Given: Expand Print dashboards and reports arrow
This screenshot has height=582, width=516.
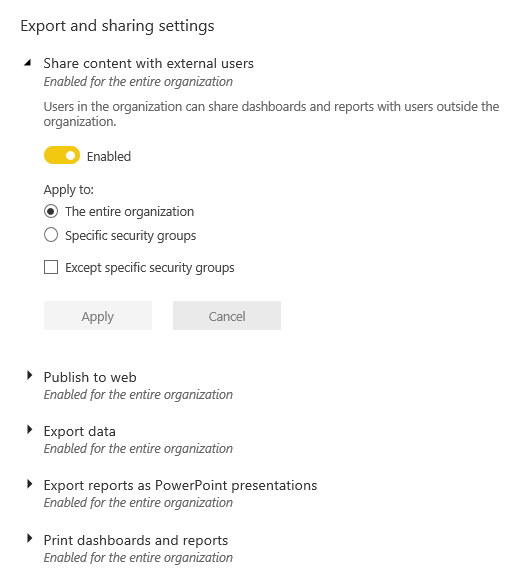Looking at the screenshot, I should click(30, 539).
